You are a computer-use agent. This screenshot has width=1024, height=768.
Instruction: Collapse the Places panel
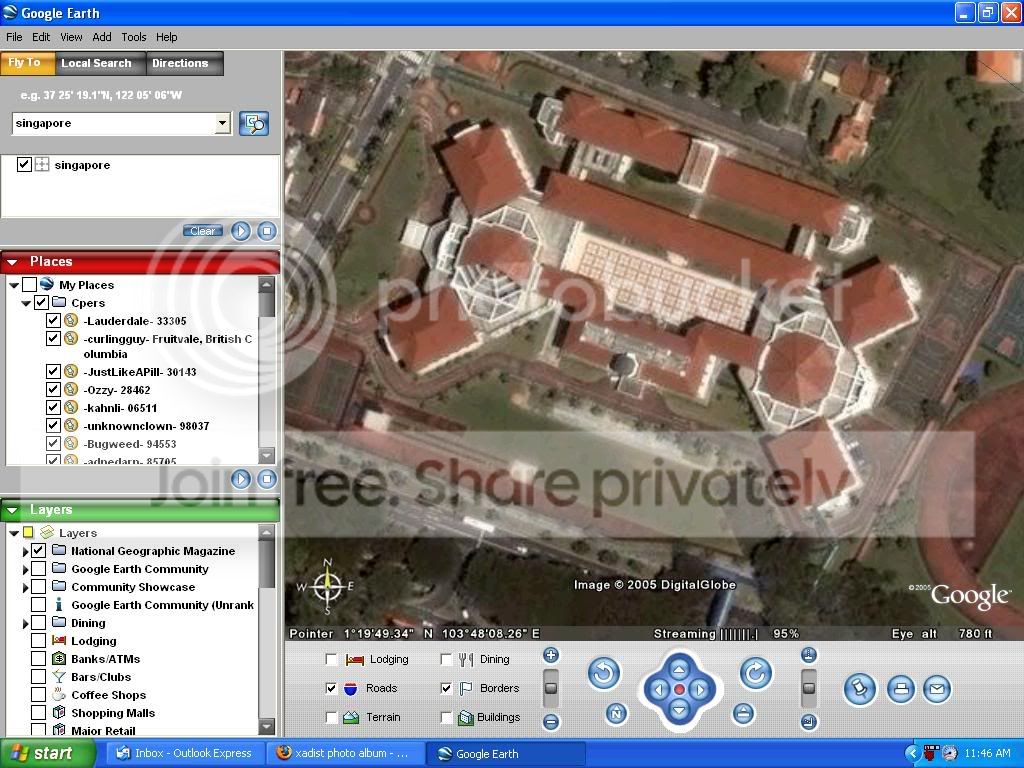[12, 262]
